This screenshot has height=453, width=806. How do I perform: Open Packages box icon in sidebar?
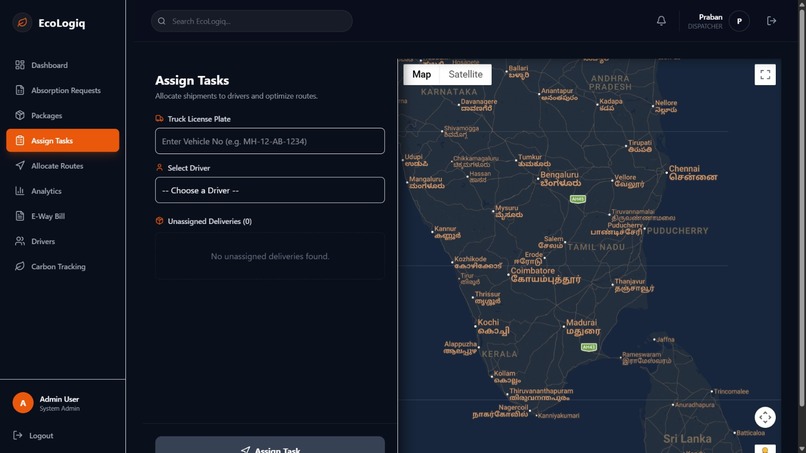click(x=20, y=115)
